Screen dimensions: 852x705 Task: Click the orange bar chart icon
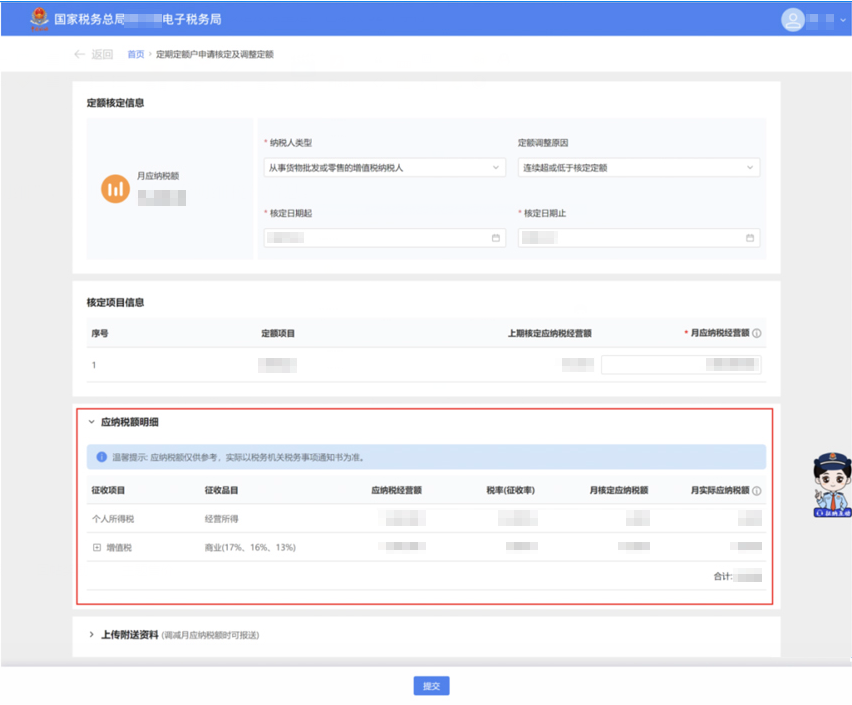(116, 188)
